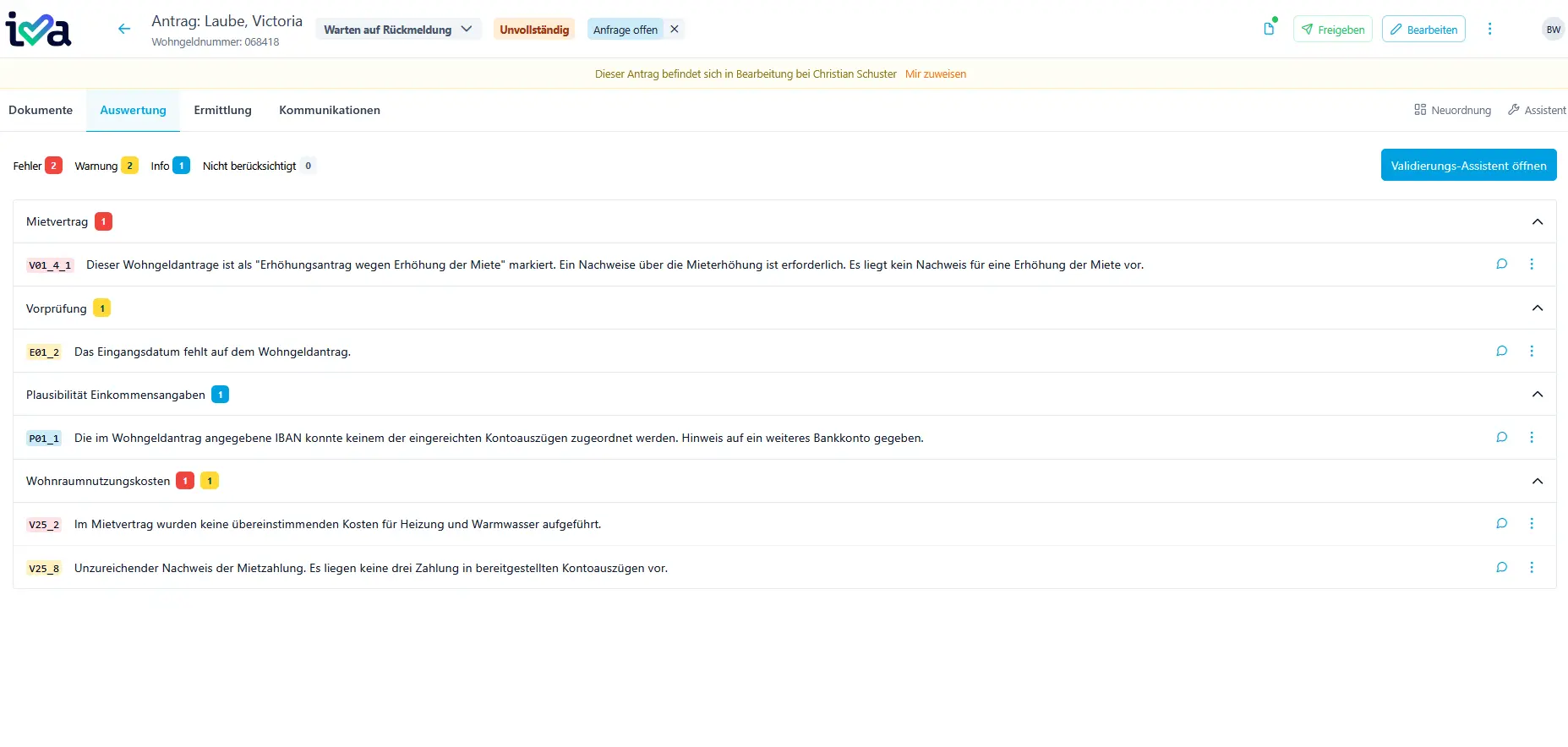
Task: Open the three-dot menu beside Bearbeiten
Action: click(1489, 30)
